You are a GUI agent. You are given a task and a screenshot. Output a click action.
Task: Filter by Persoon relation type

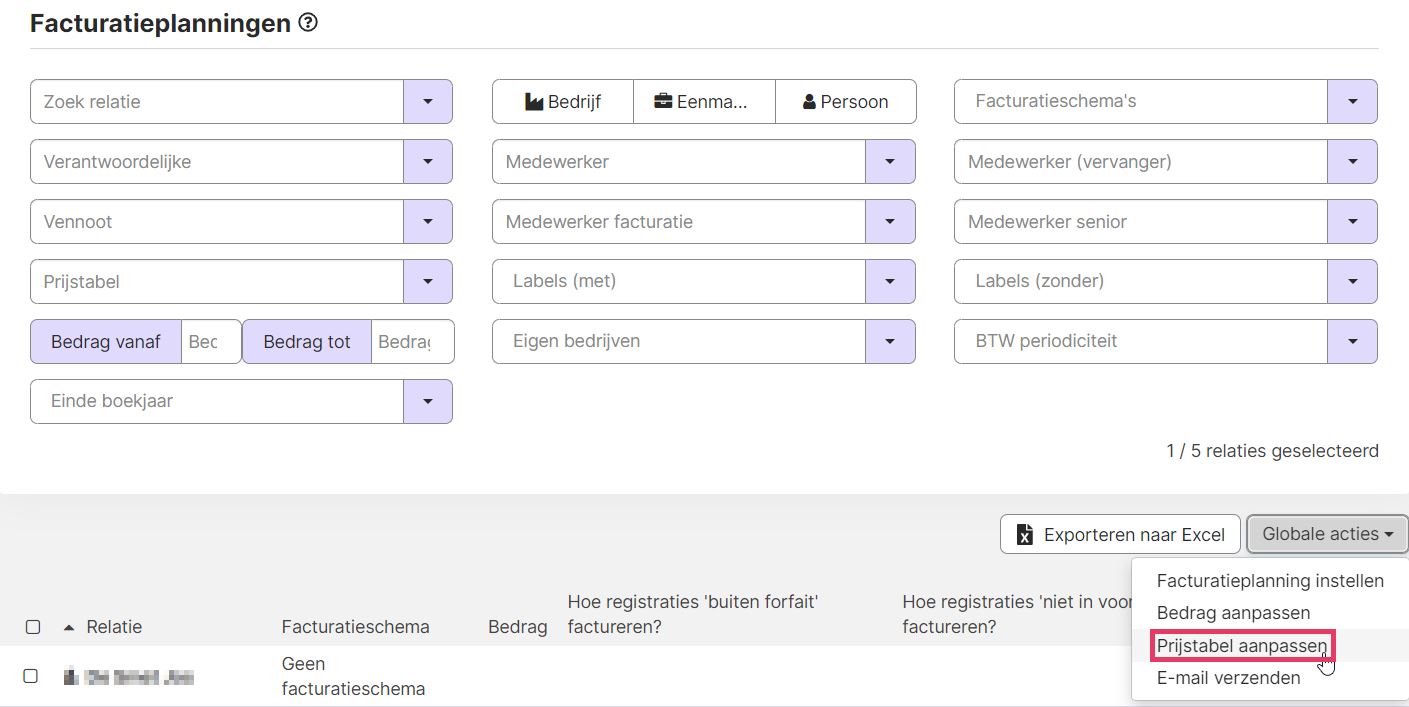(846, 102)
